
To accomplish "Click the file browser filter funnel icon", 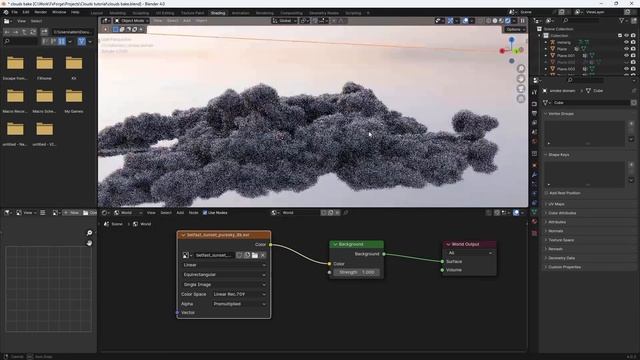I will [82, 41].
